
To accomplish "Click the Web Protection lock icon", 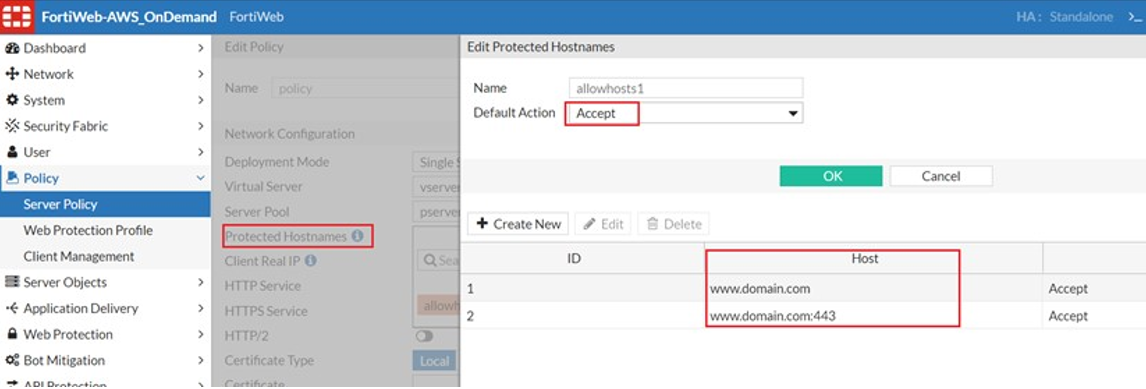I will pos(12,334).
